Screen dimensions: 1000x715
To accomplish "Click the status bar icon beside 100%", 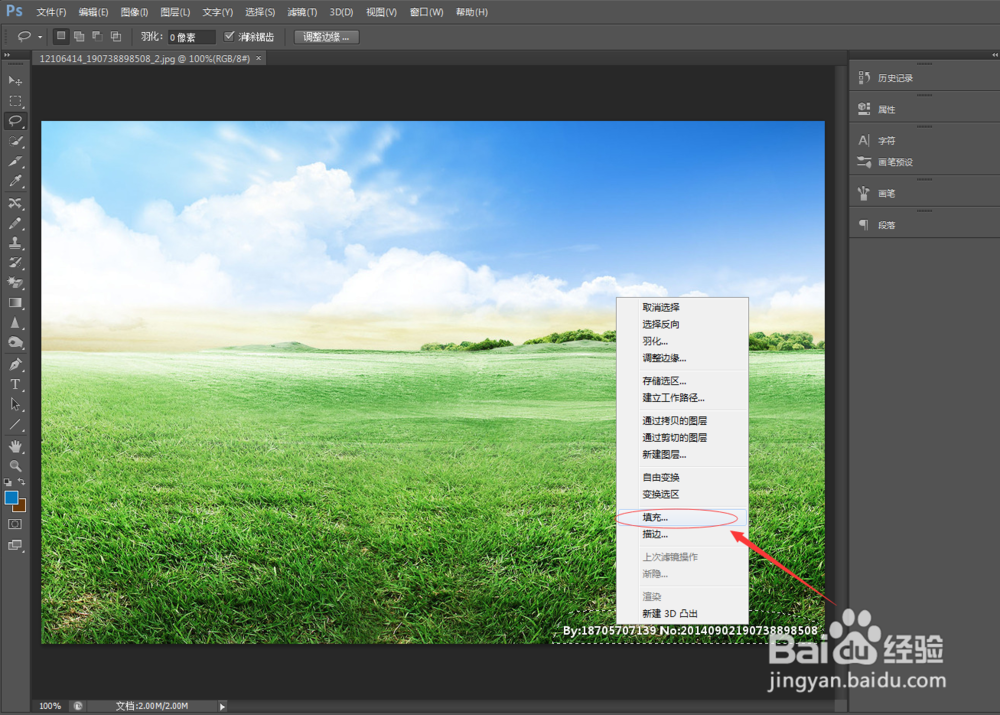I will [78, 706].
